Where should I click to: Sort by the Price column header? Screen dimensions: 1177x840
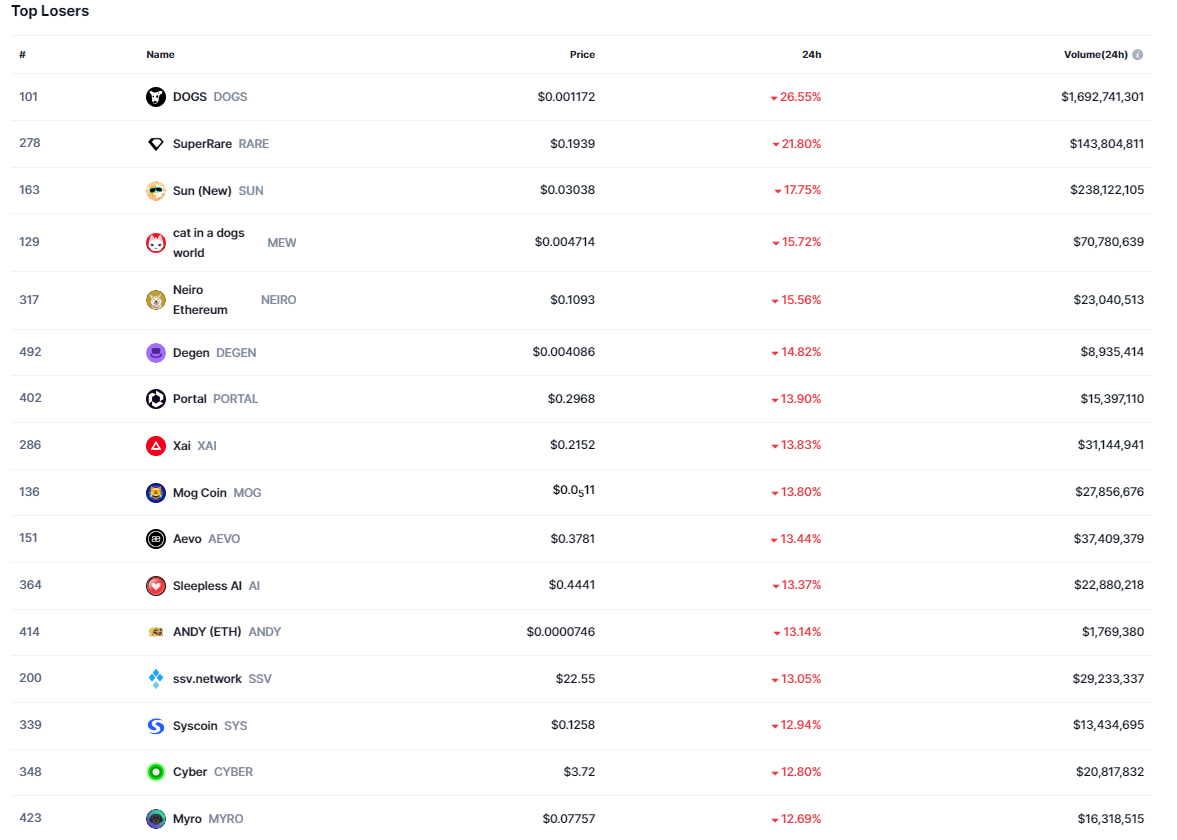point(582,55)
